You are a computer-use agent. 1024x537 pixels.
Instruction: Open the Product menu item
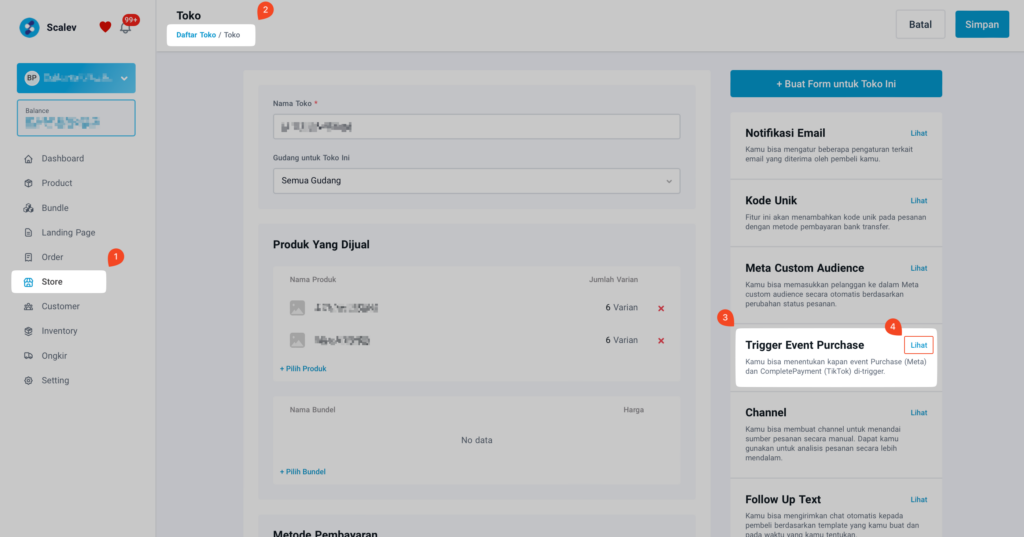[59, 184]
